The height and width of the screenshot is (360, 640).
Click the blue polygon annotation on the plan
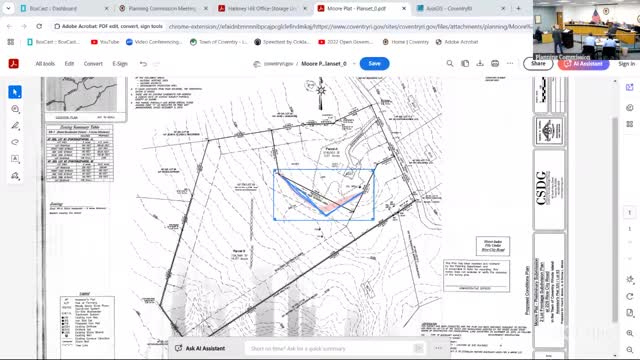[x=323, y=194]
